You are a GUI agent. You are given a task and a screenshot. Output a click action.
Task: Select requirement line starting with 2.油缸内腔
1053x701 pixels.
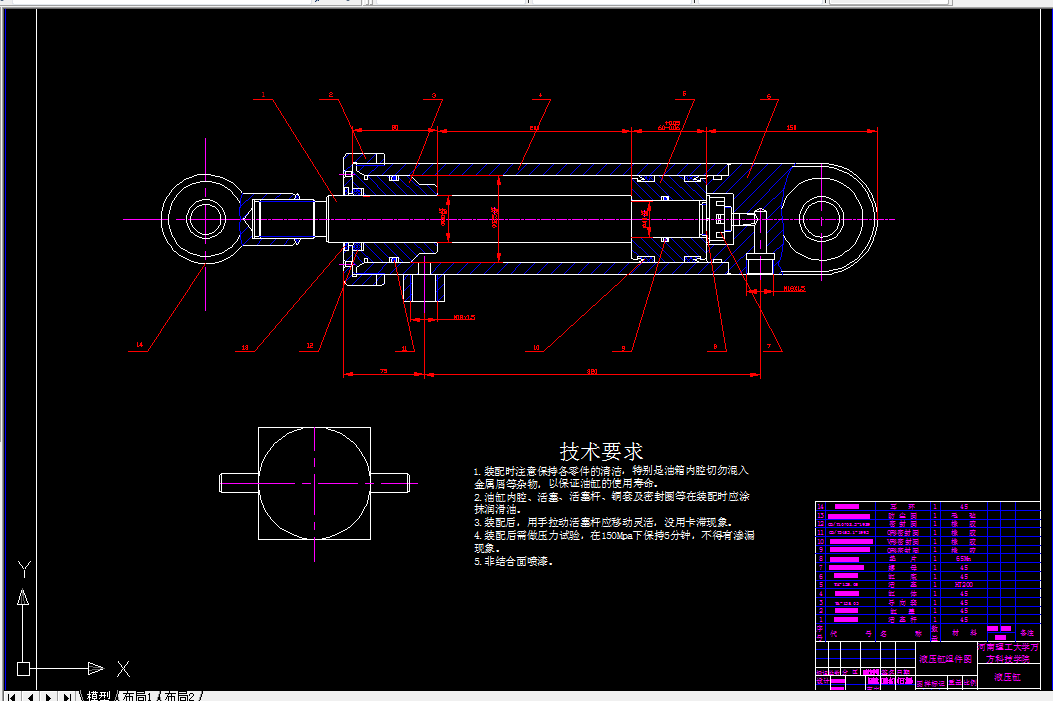(611, 502)
